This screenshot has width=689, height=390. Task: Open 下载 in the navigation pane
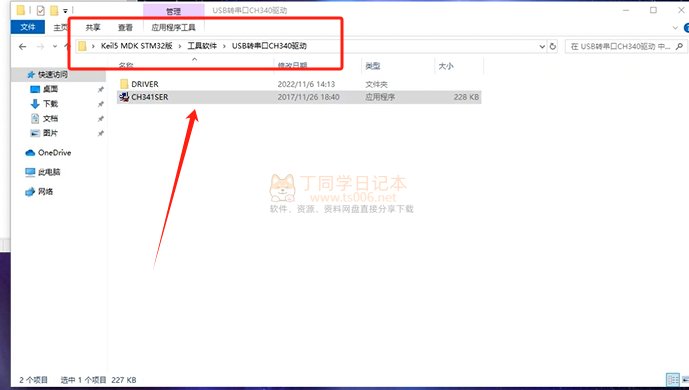click(50, 104)
